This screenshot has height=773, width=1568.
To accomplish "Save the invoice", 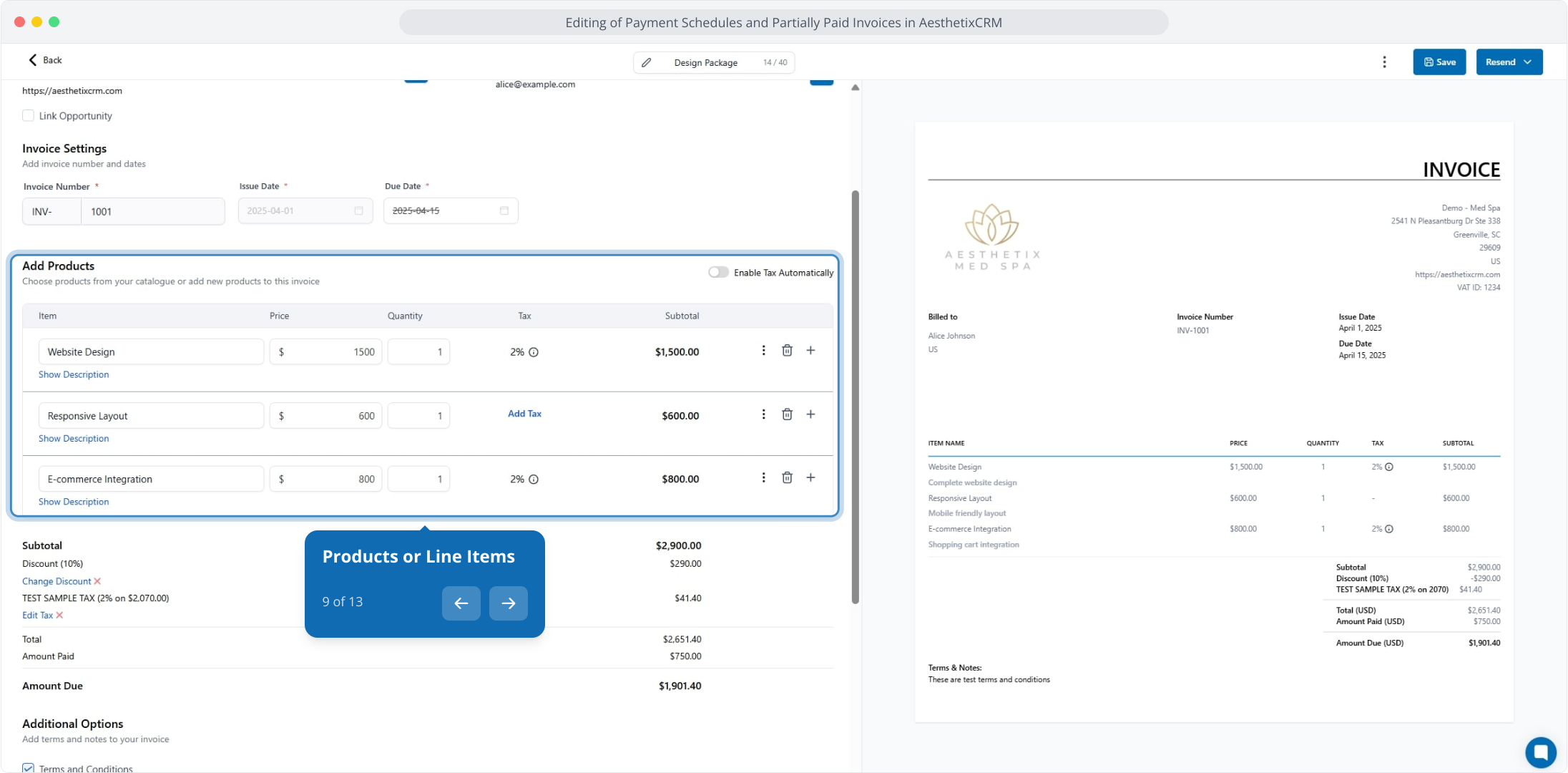I will [1439, 62].
